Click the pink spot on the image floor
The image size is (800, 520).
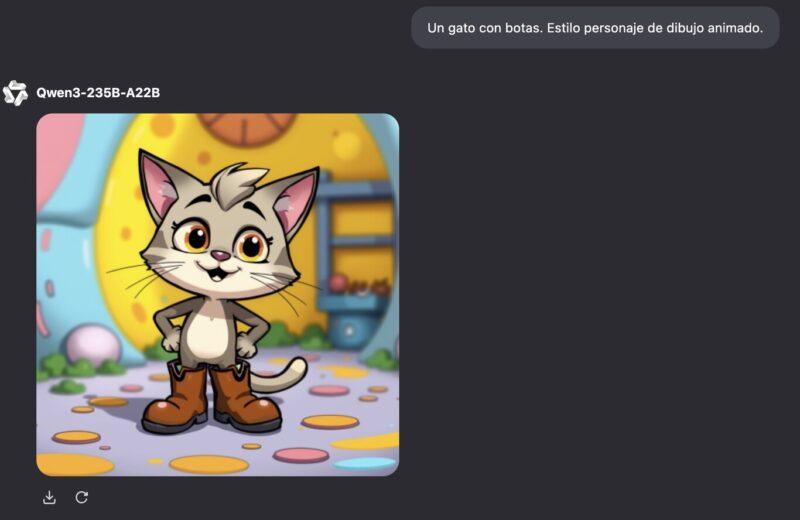tap(301, 455)
